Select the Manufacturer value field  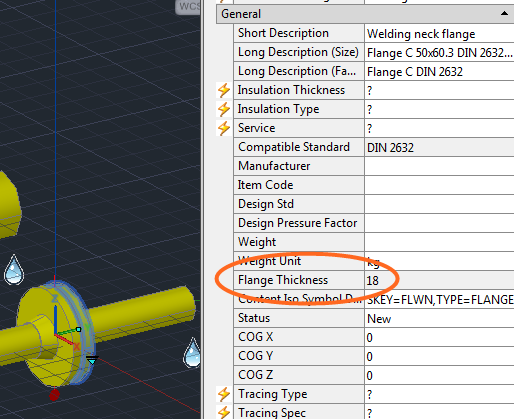coord(440,166)
